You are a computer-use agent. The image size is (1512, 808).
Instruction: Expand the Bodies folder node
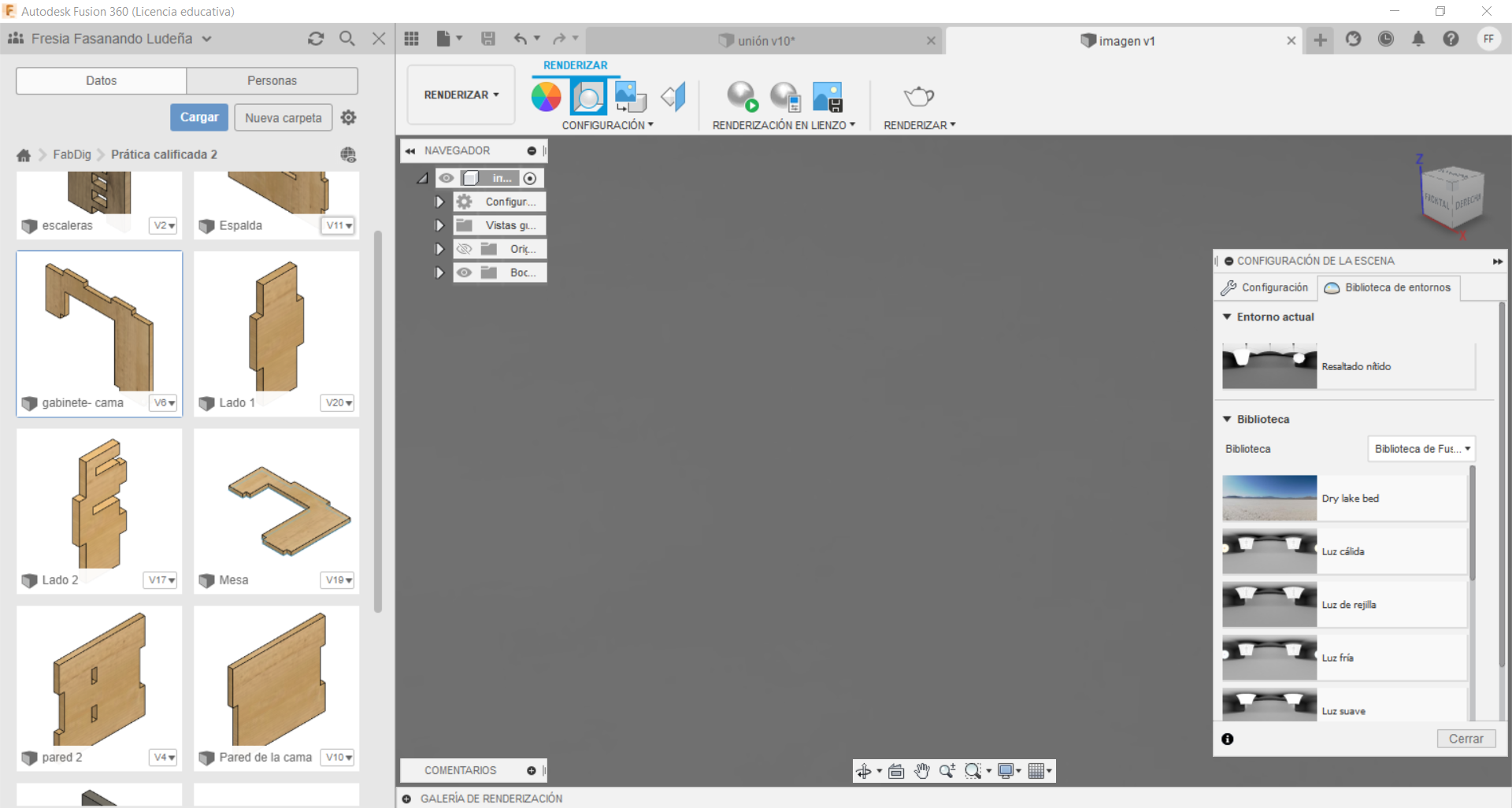(439, 272)
